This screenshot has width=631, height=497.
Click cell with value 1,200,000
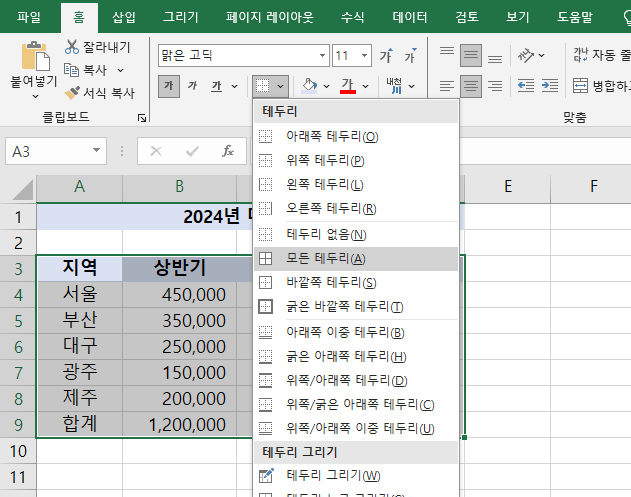pyautogui.click(x=179, y=425)
